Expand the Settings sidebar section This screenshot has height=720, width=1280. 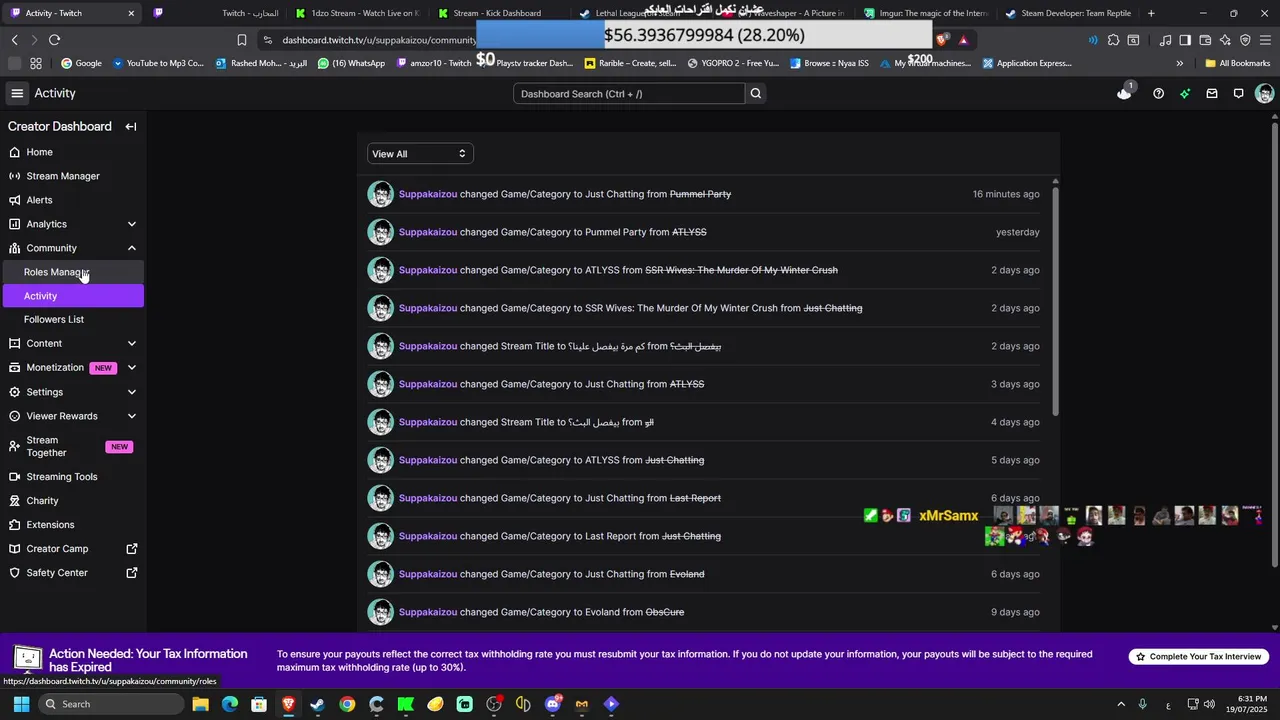click(x=131, y=392)
